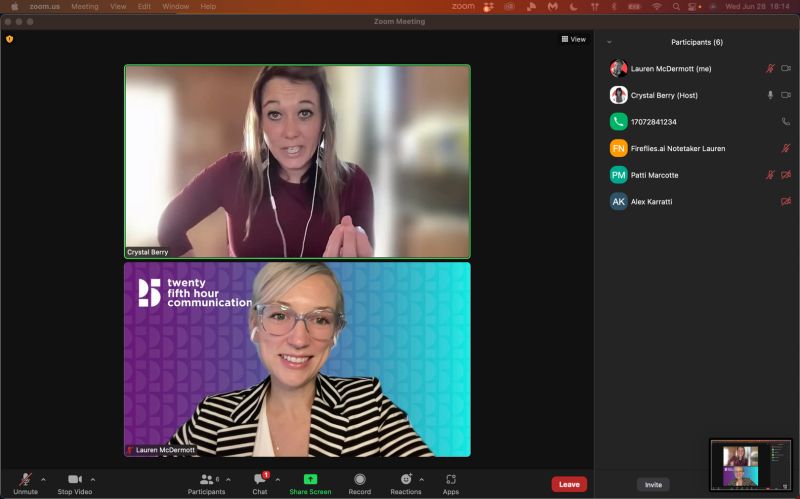
Task: Expand audio options arrow beside Unmute
Action: [x=43, y=480]
